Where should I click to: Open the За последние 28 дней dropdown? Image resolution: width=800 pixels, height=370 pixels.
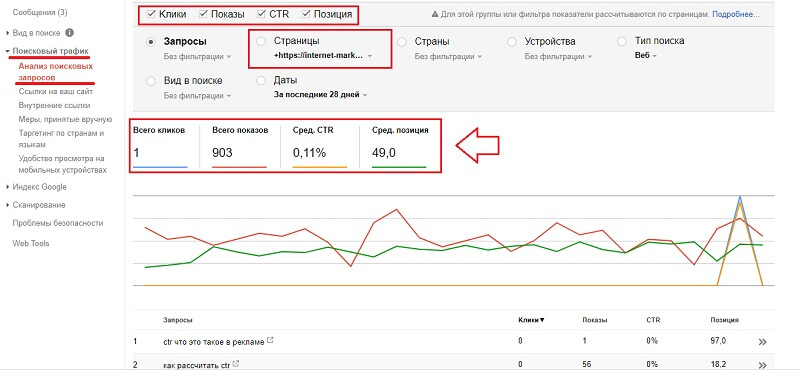(320, 94)
